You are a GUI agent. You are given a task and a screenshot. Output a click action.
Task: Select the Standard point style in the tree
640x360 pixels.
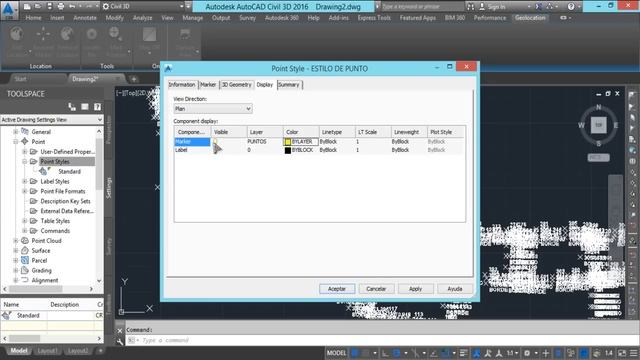pos(69,171)
